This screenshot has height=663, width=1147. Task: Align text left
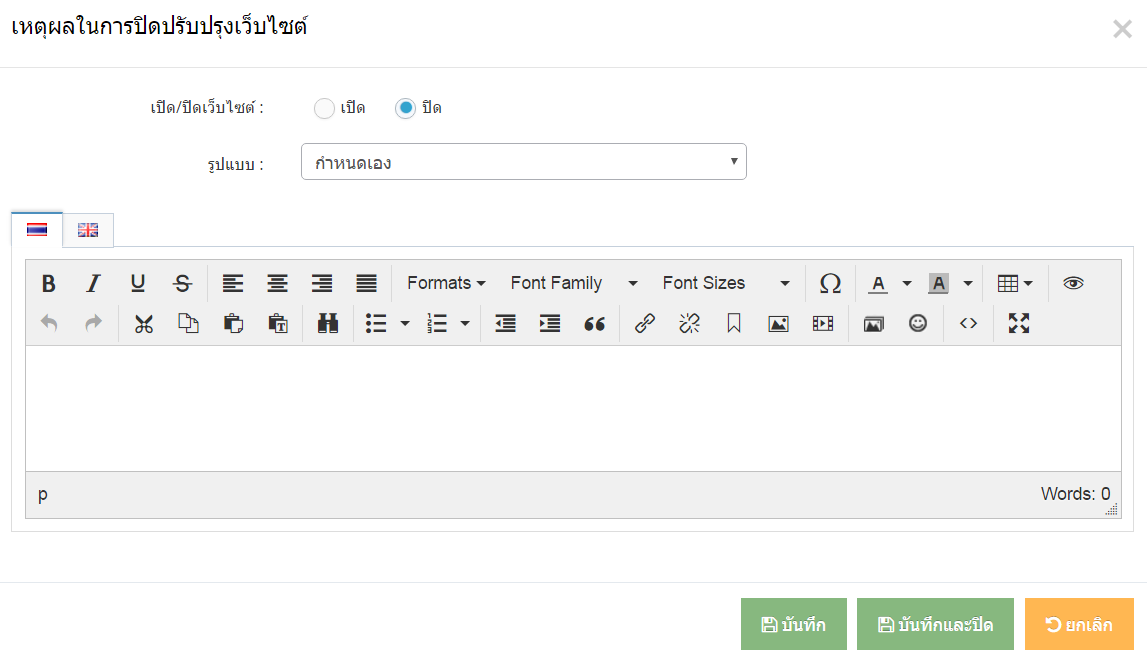point(233,283)
